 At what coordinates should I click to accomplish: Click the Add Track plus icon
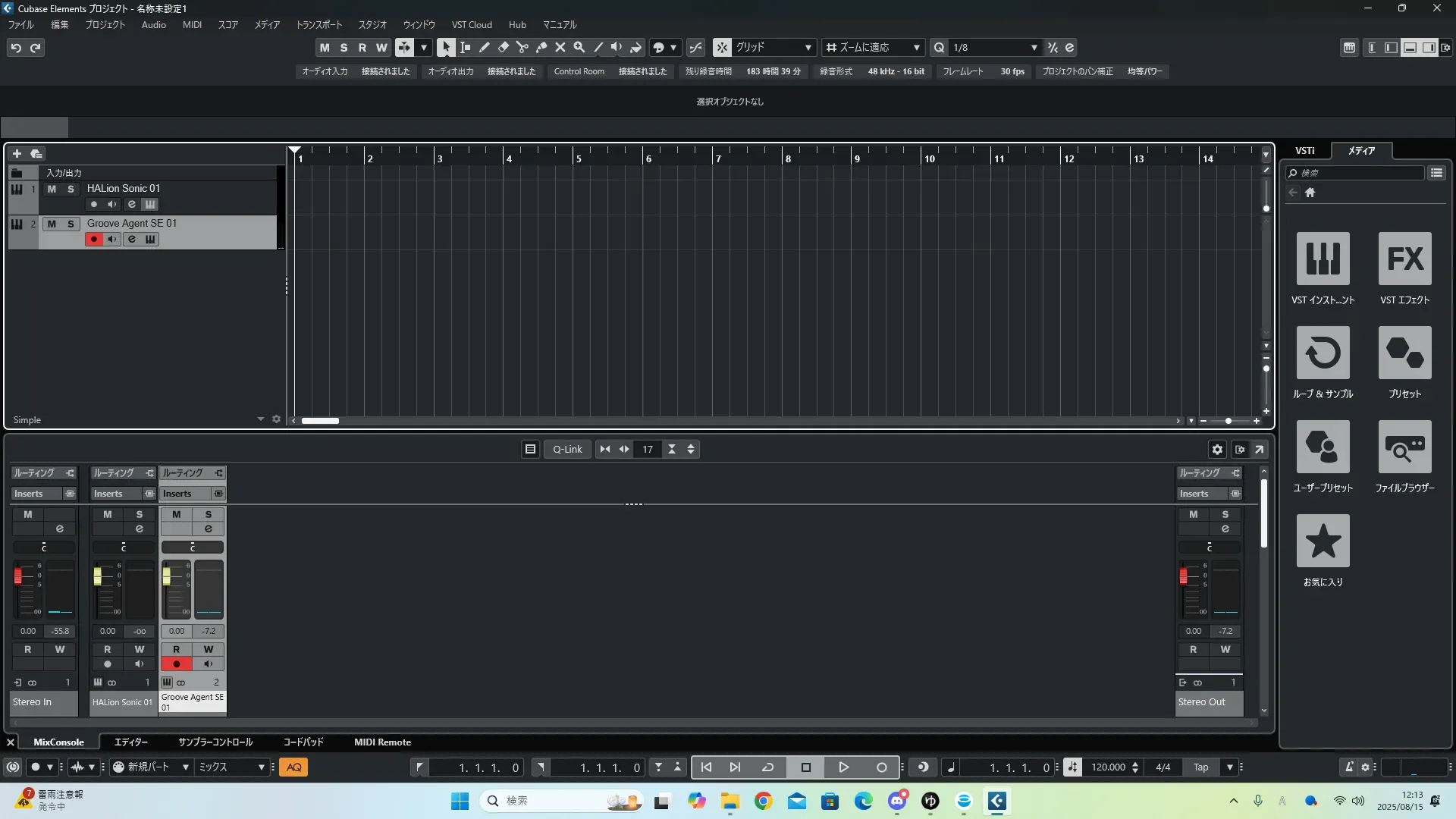[17, 153]
